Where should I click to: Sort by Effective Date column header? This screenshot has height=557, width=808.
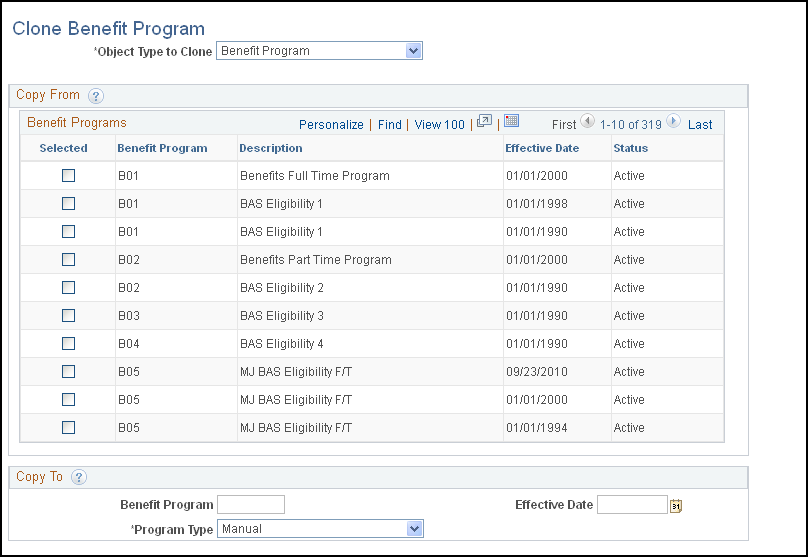pyautogui.click(x=542, y=148)
